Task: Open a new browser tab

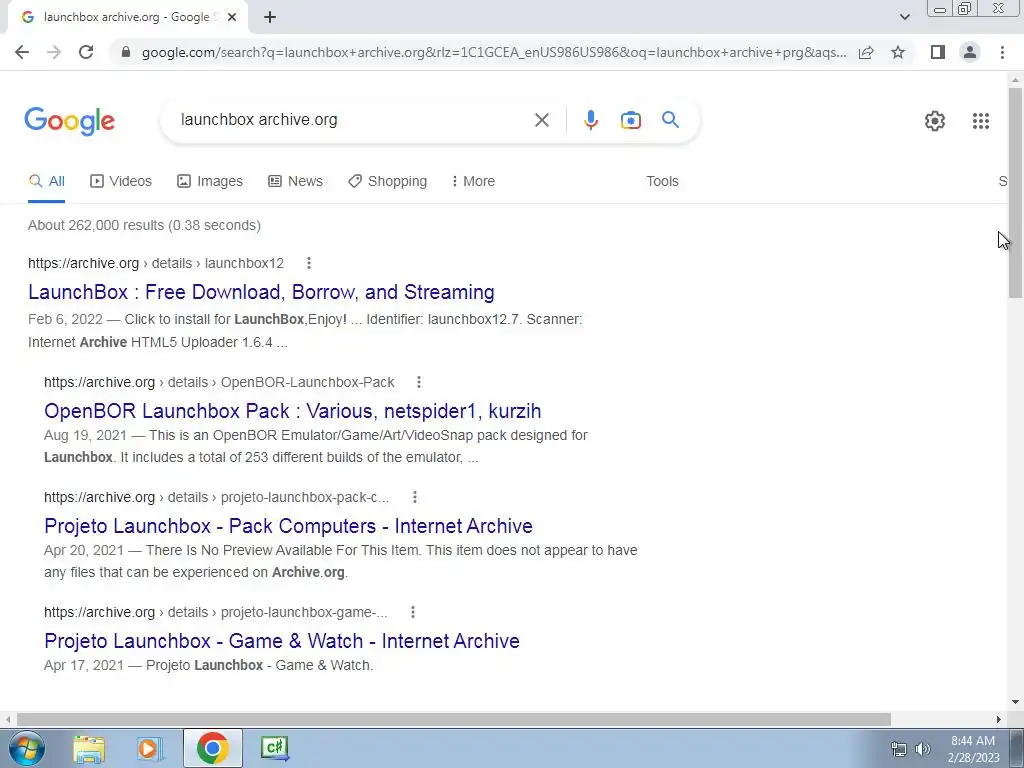Action: [270, 17]
